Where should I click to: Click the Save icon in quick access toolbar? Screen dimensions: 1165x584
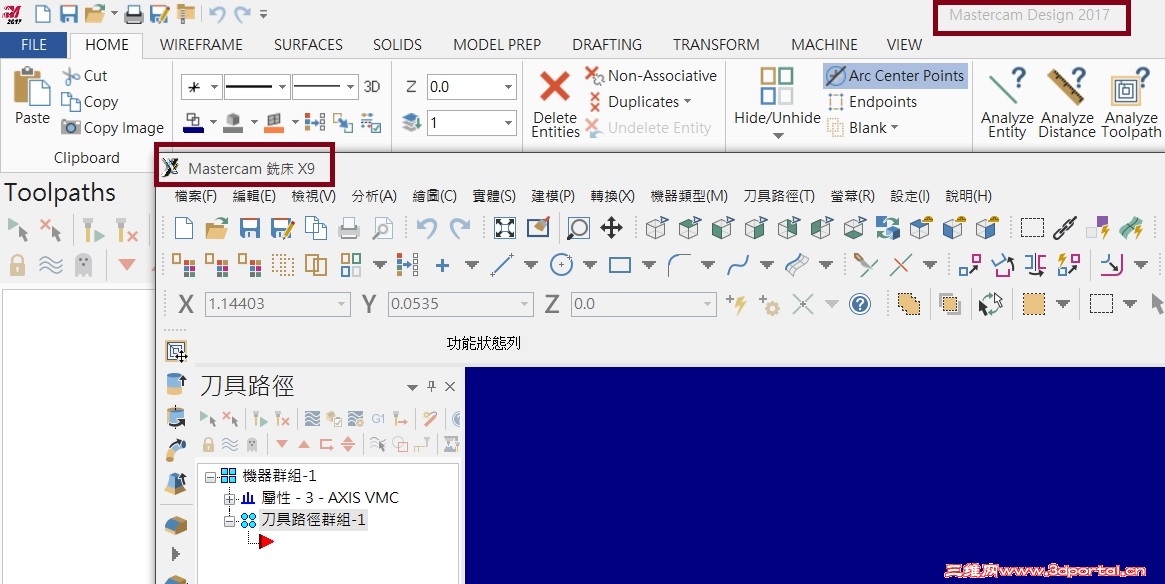[68, 13]
